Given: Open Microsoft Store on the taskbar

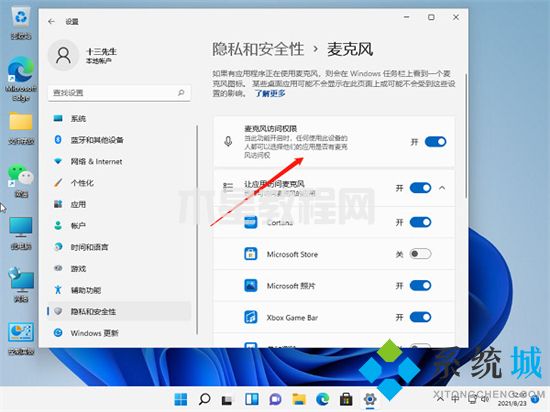Looking at the screenshot, I should (x=346, y=399).
